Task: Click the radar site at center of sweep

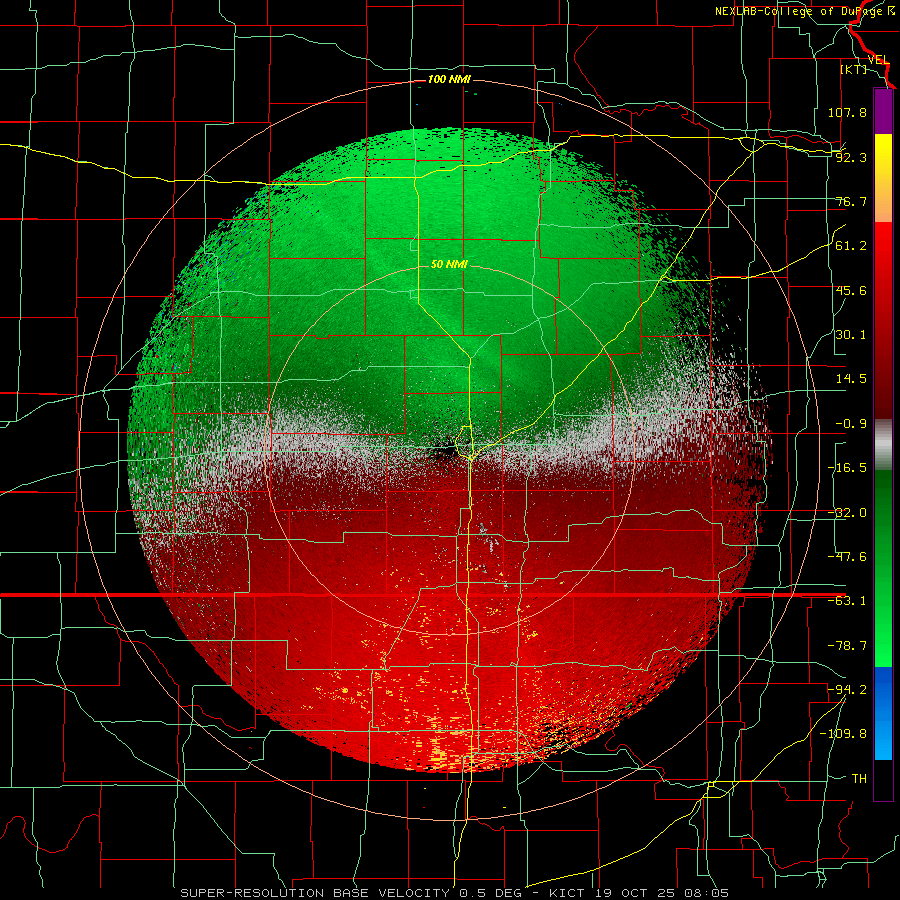Action: click(448, 450)
